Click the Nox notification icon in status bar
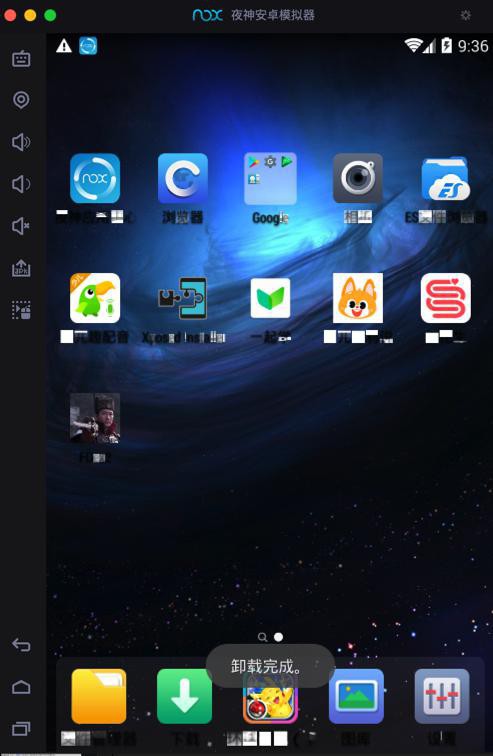Screen dimensions: 493x756 (x=88, y=46)
